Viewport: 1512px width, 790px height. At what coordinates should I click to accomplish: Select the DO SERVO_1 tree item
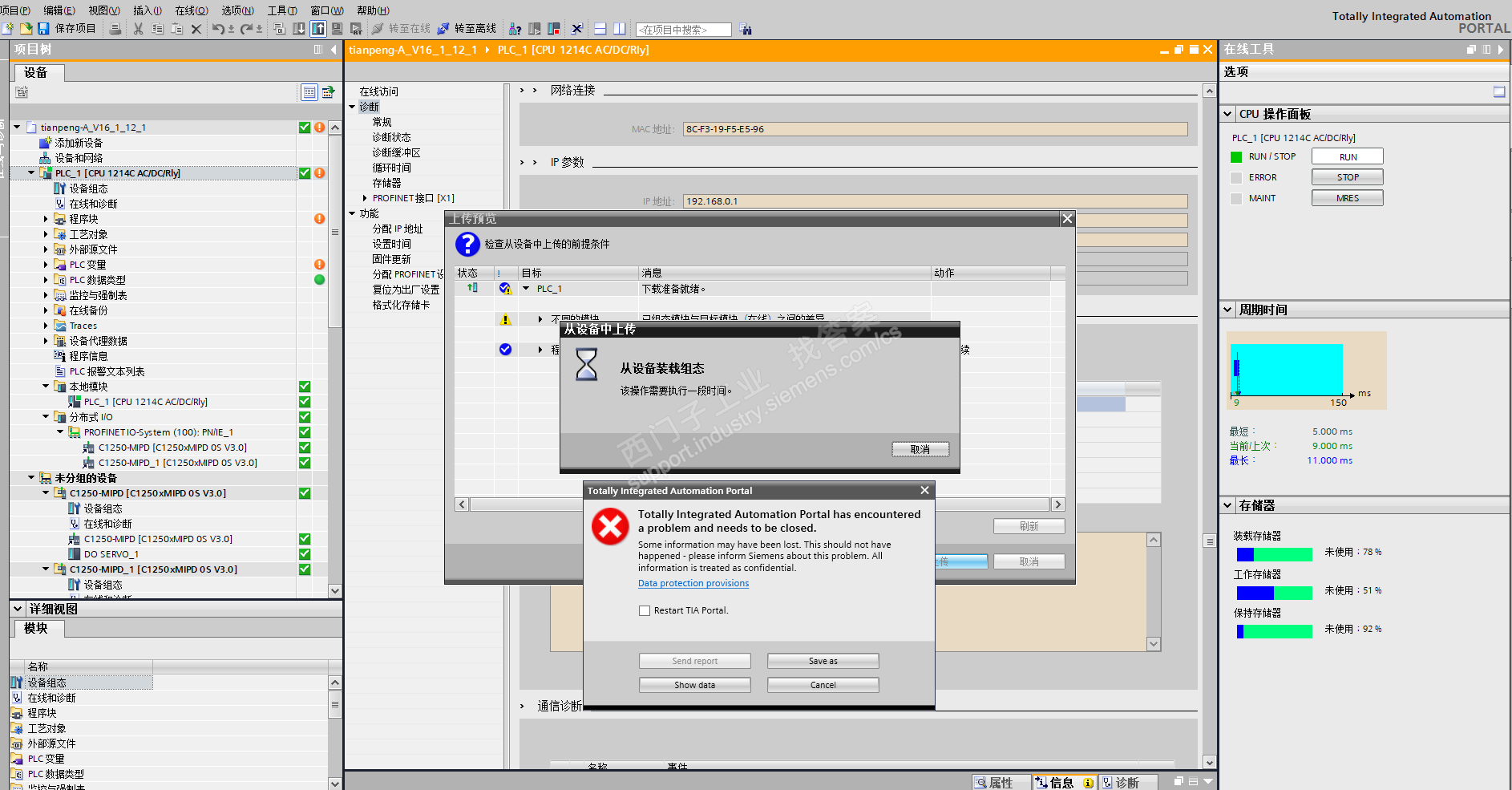coord(111,554)
